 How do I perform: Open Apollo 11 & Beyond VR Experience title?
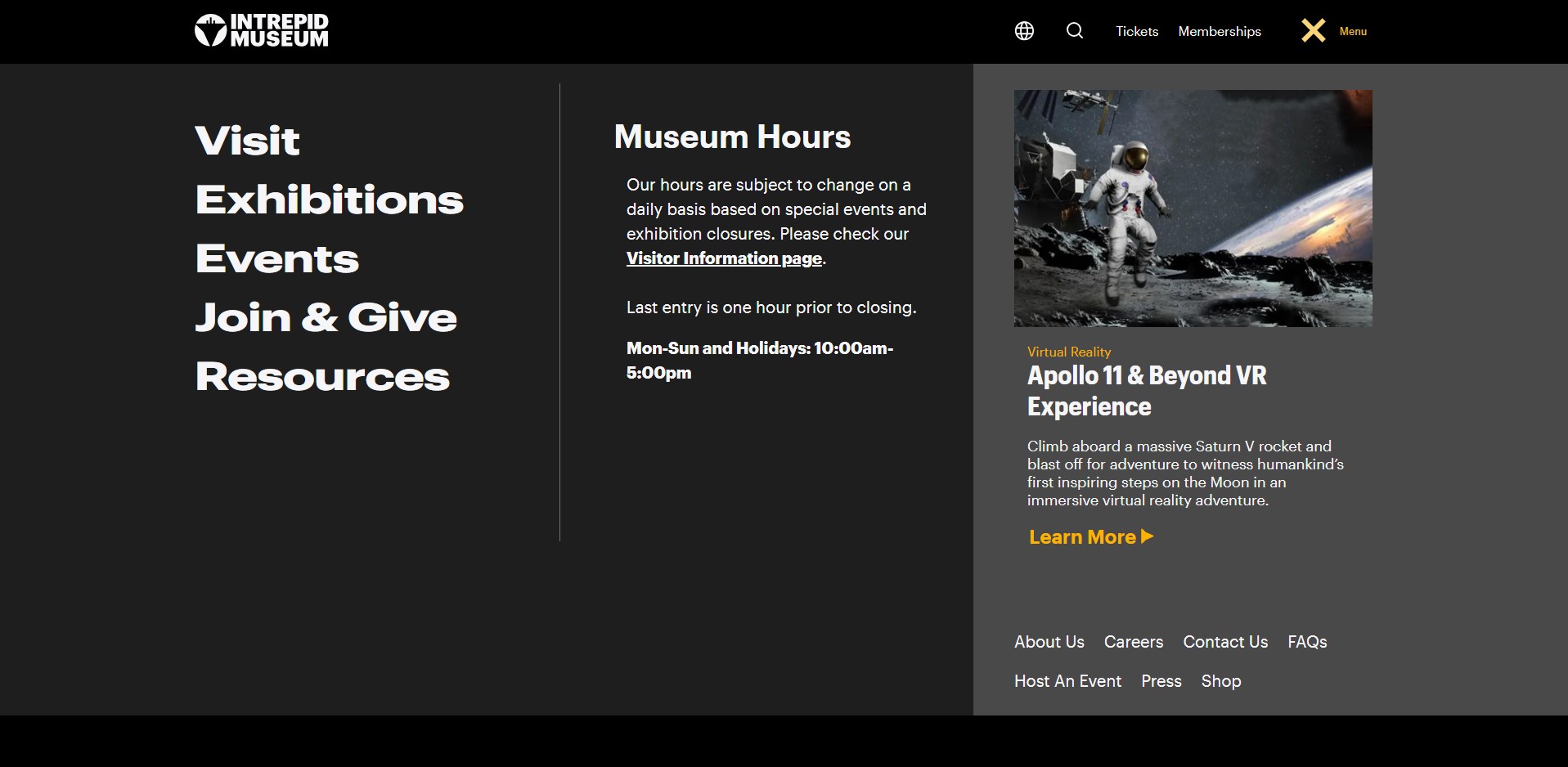tap(1147, 391)
